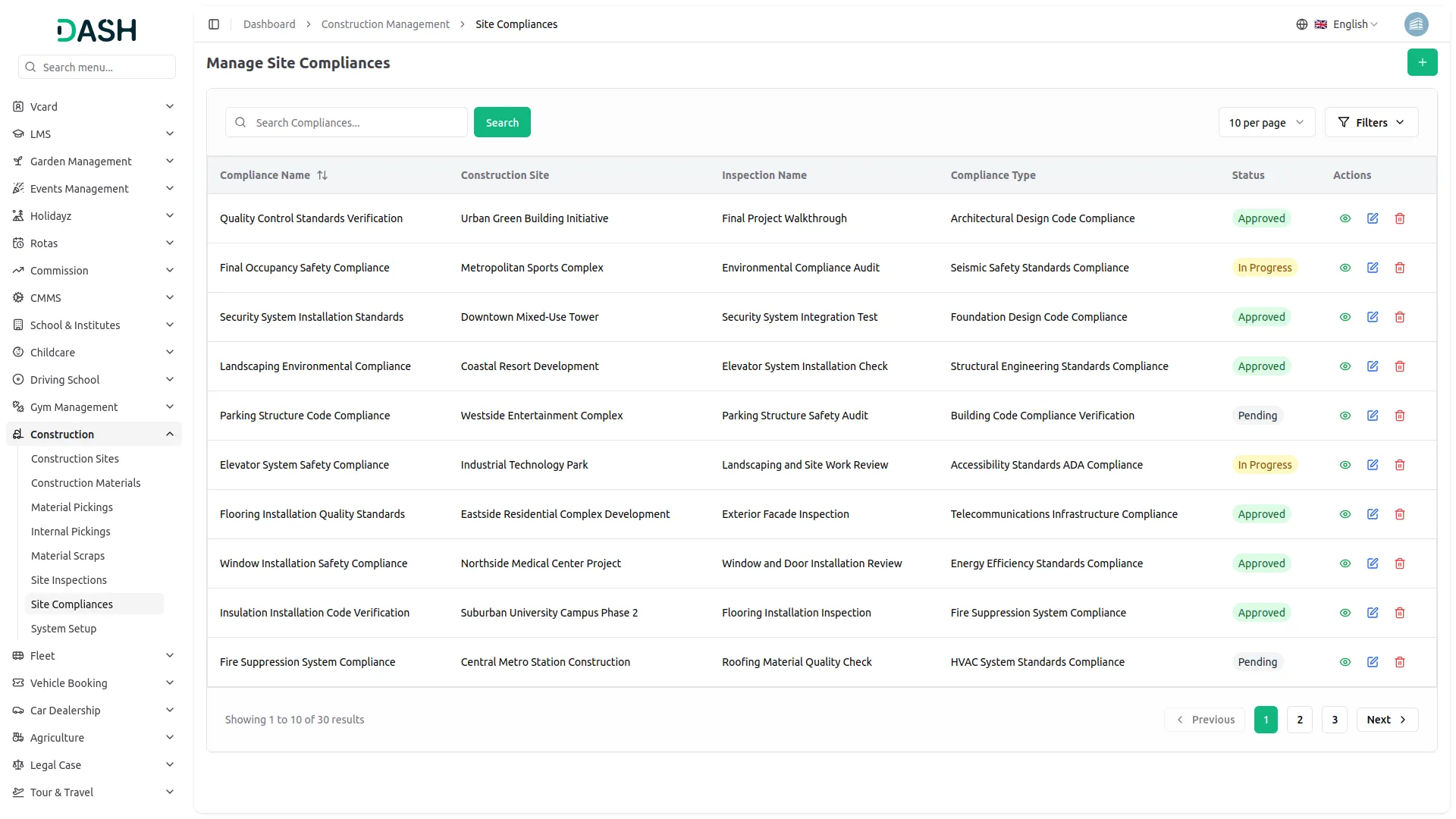
Task: Open Site Inspections in sidebar
Action: click(x=69, y=580)
